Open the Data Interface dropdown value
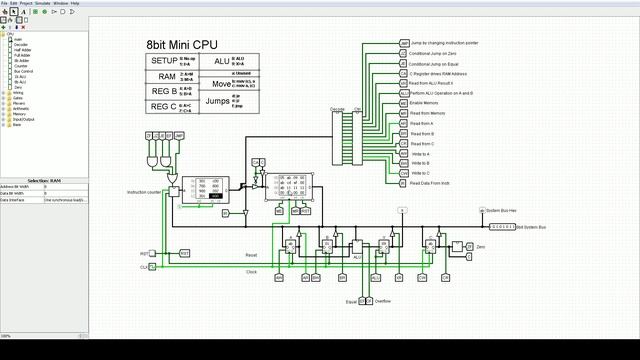The image size is (640, 360). (66, 200)
